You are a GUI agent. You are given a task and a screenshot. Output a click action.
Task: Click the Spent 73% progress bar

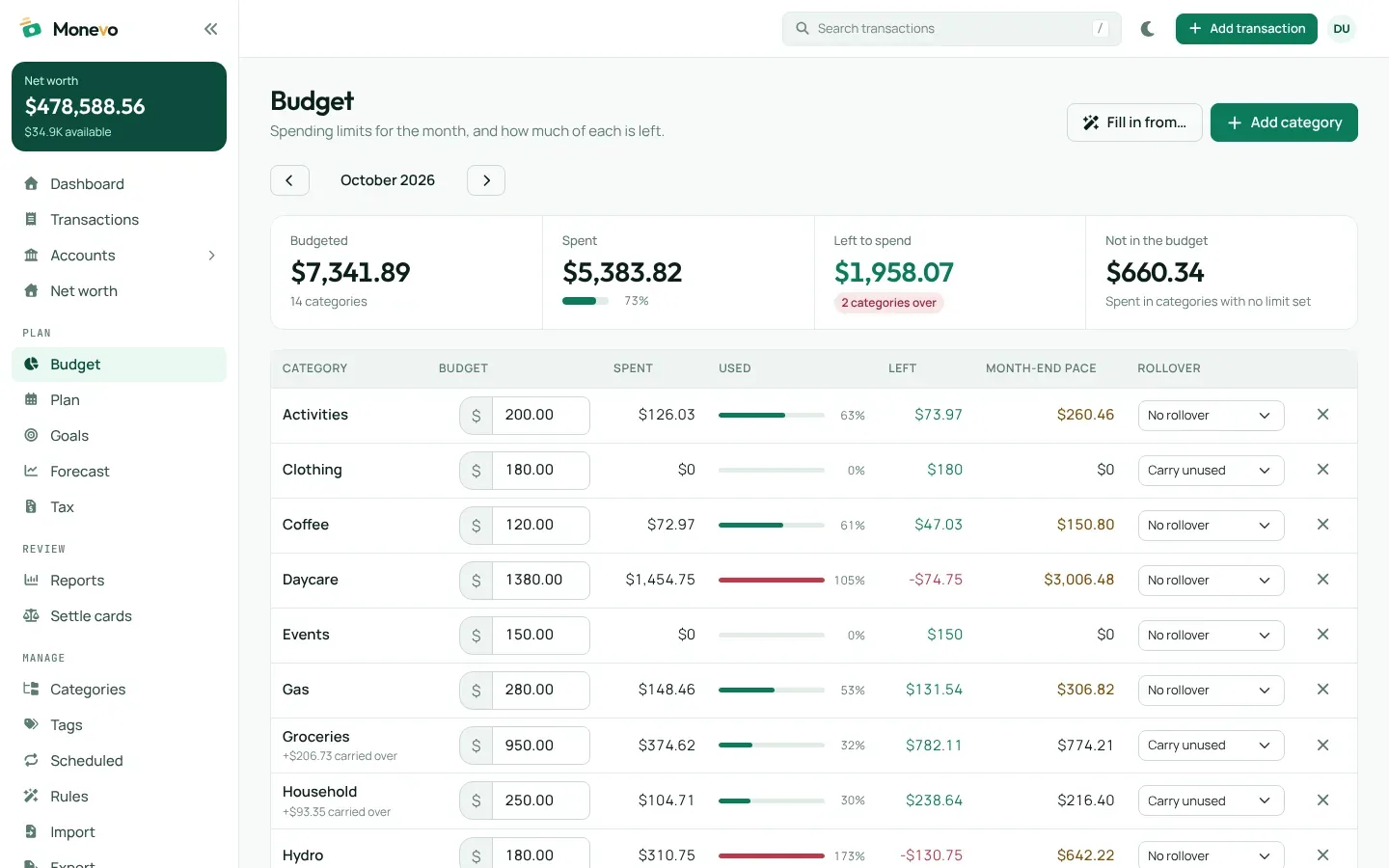click(x=586, y=301)
